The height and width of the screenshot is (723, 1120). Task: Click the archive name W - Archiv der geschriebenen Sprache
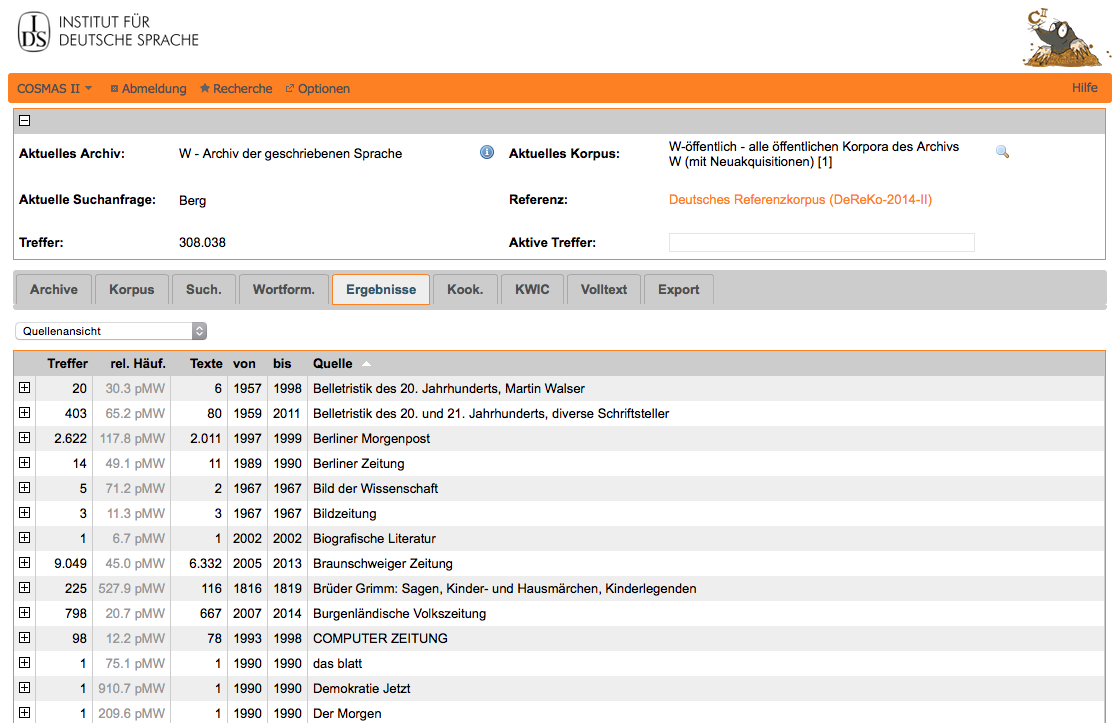[x=290, y=154]
